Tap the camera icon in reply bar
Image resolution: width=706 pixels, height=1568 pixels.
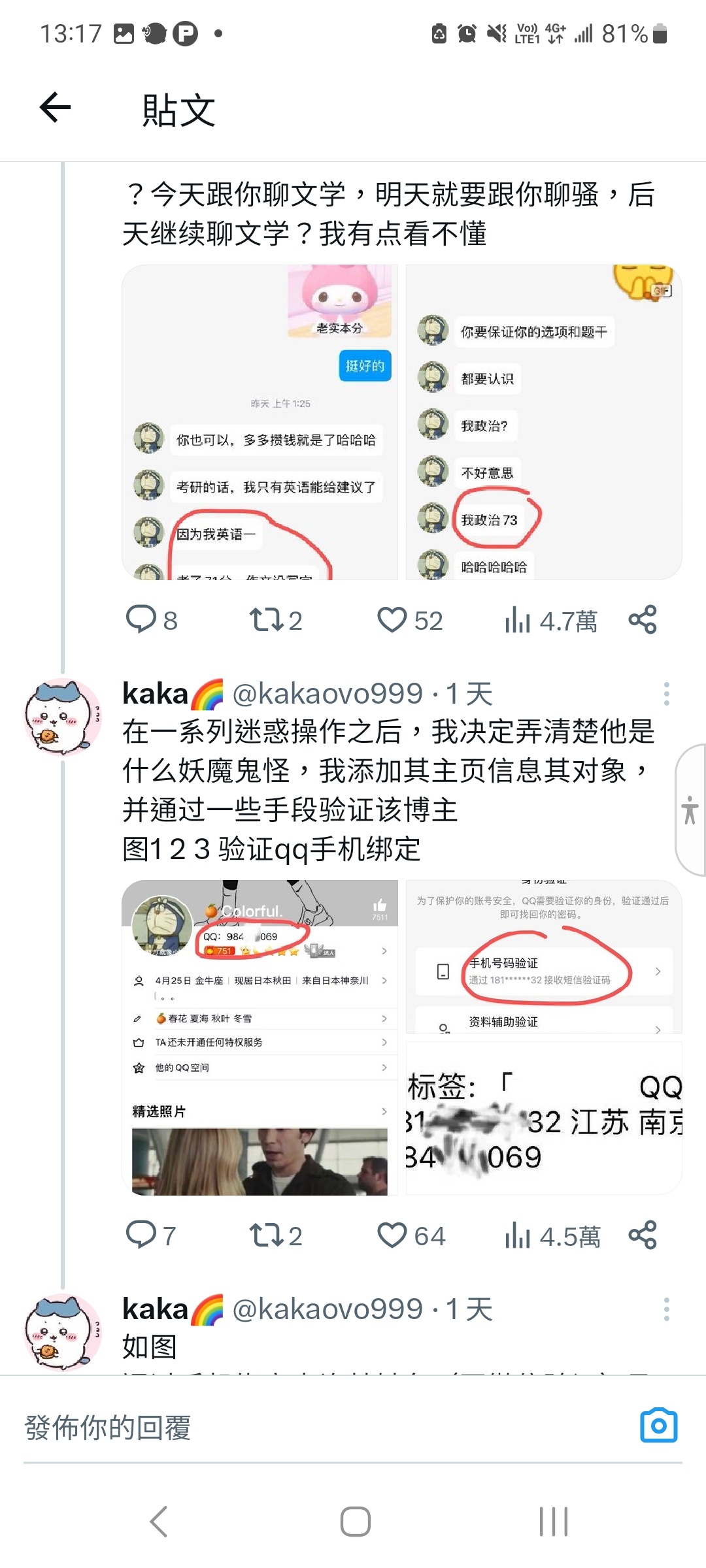pos(659,1425)
